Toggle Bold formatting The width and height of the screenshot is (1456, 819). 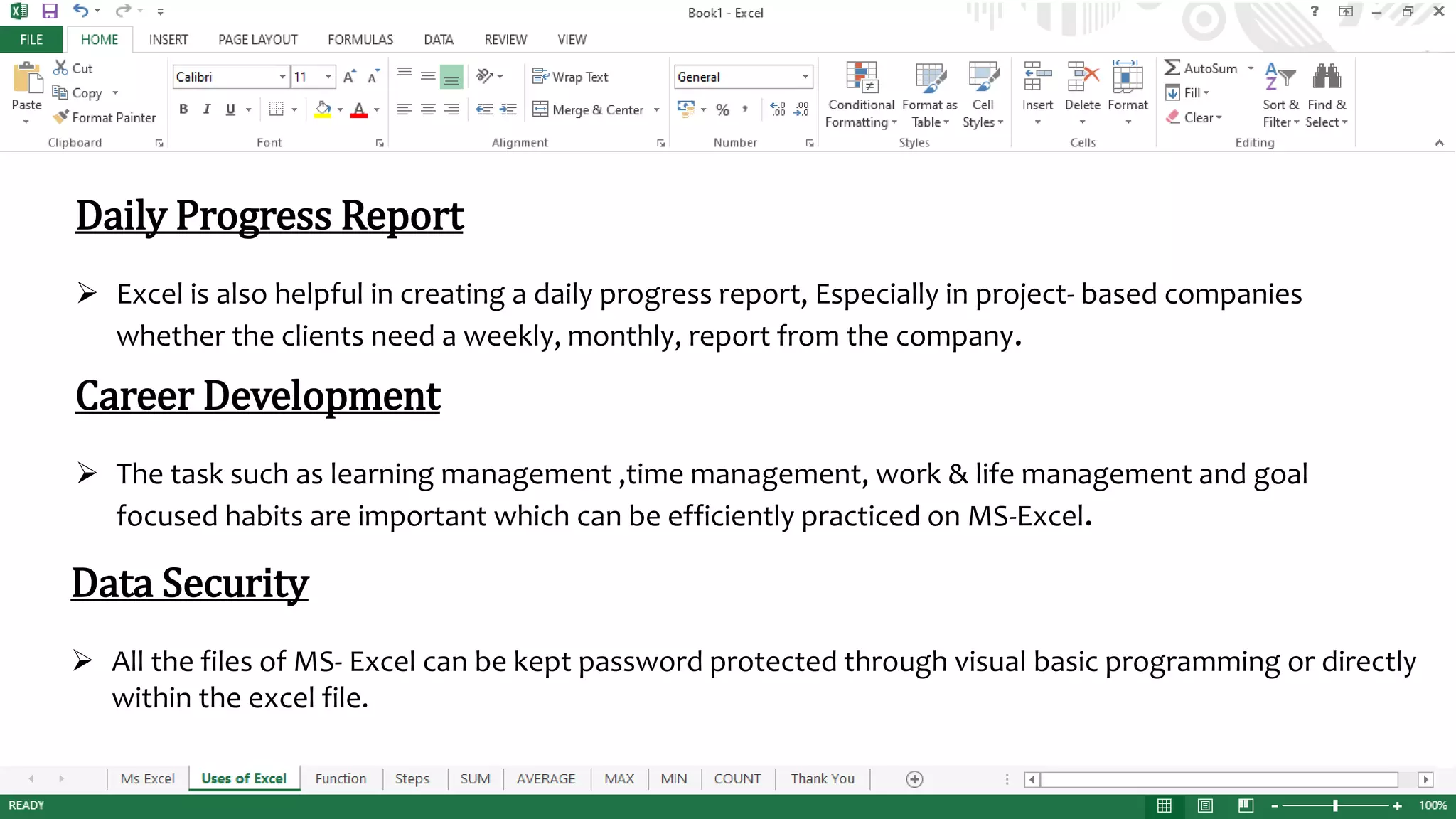183,109
